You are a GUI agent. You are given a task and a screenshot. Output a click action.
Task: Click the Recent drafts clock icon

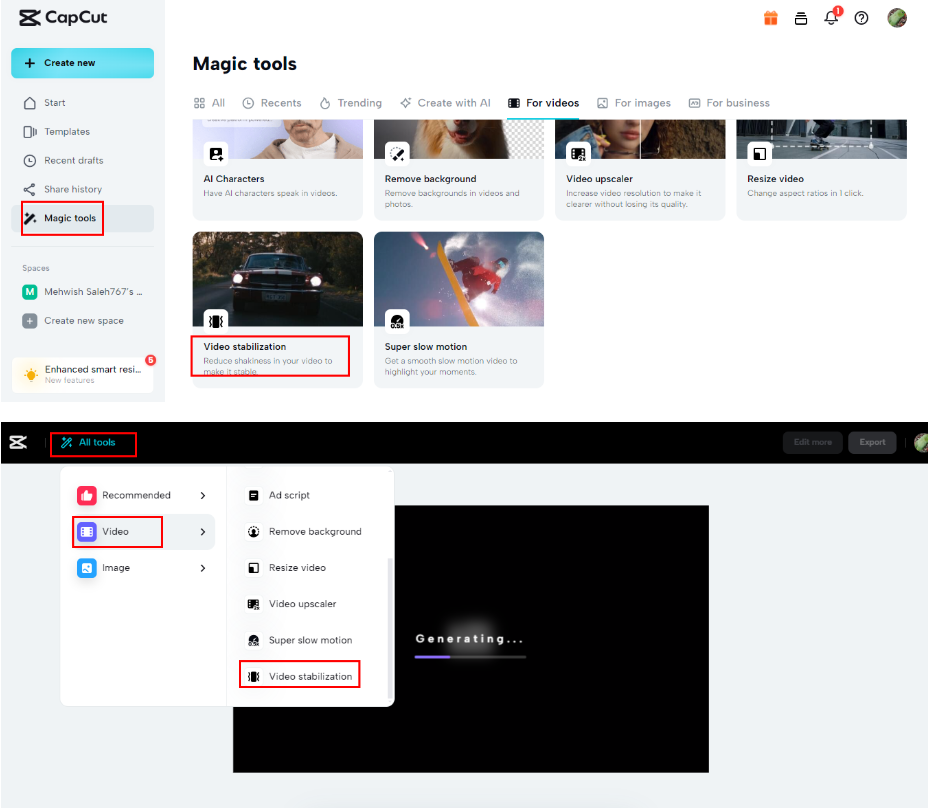(30, 160)
